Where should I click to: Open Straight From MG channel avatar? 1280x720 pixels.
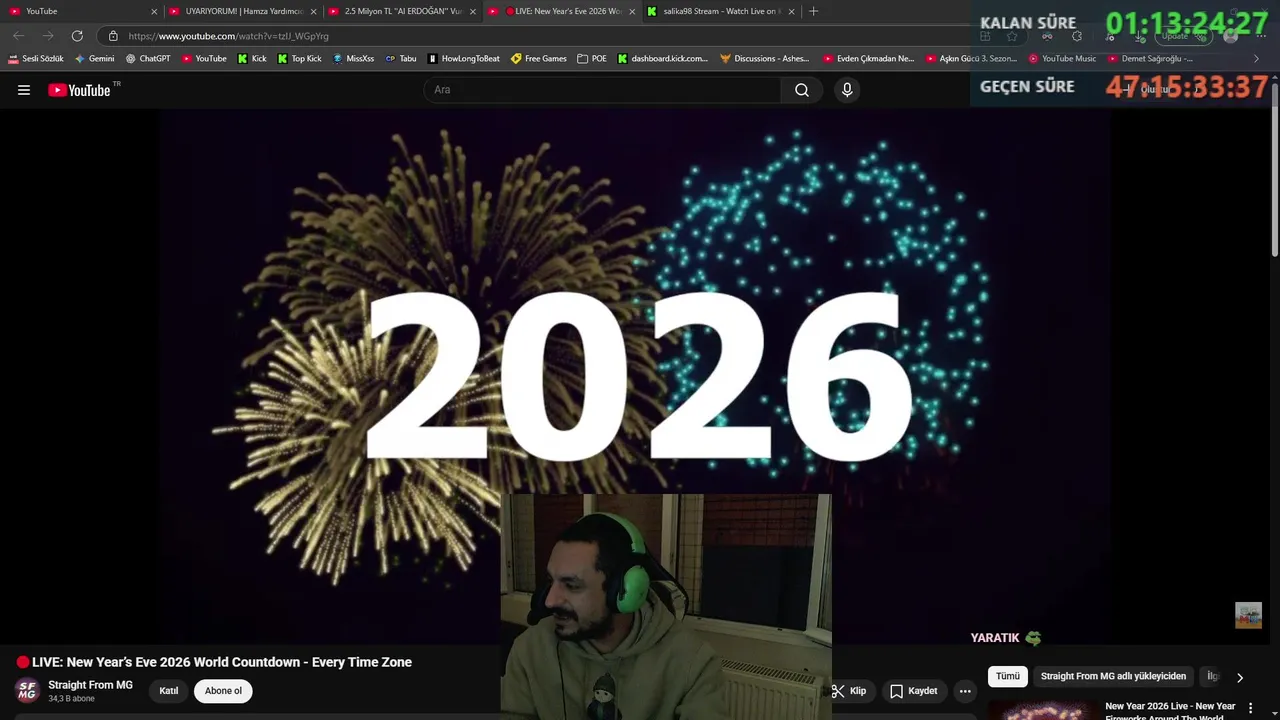(x=27, y=691)
